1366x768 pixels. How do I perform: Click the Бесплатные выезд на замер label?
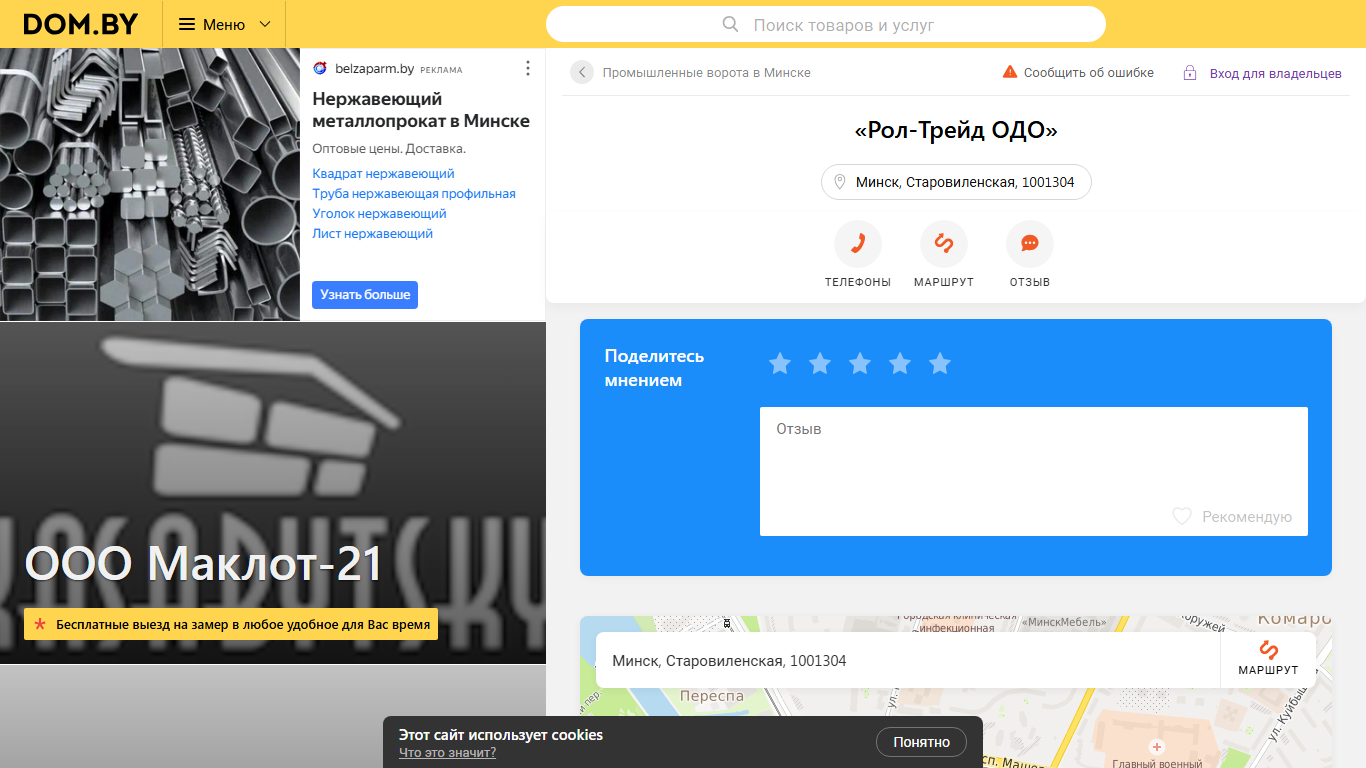[231, 624]
